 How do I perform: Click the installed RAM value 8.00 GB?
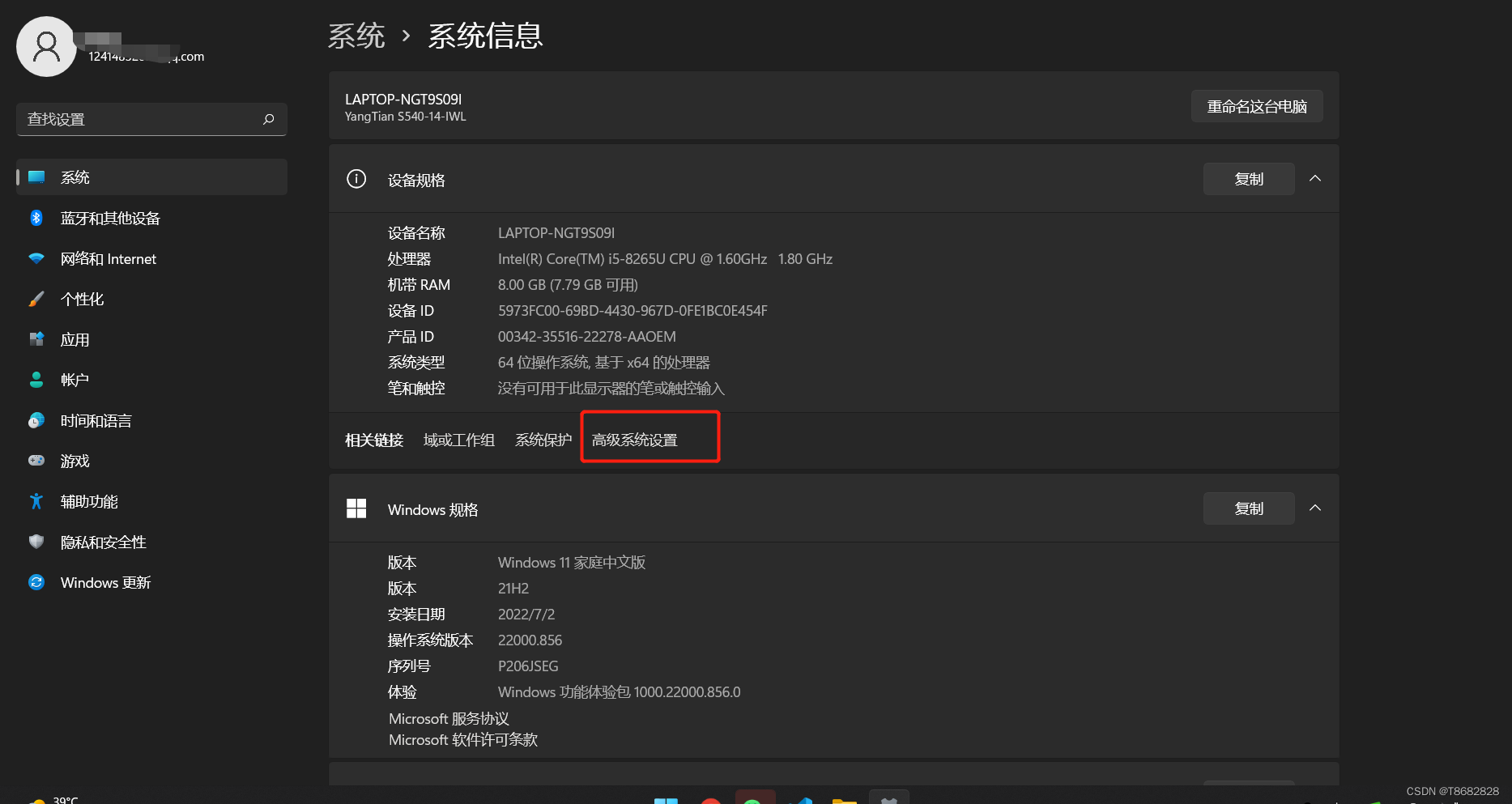click(x=568, y=285)
